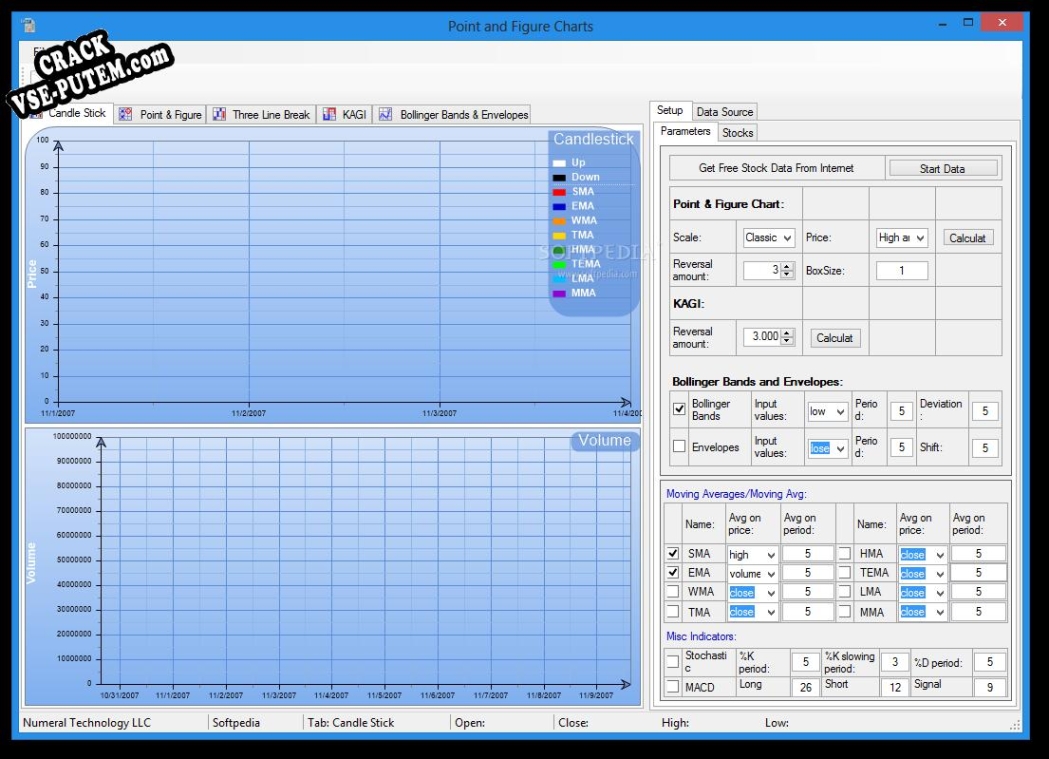Click the Bollinger Bands & Envelopes tab icon
The image size is (1049, 759).
(x=385, y=115)
